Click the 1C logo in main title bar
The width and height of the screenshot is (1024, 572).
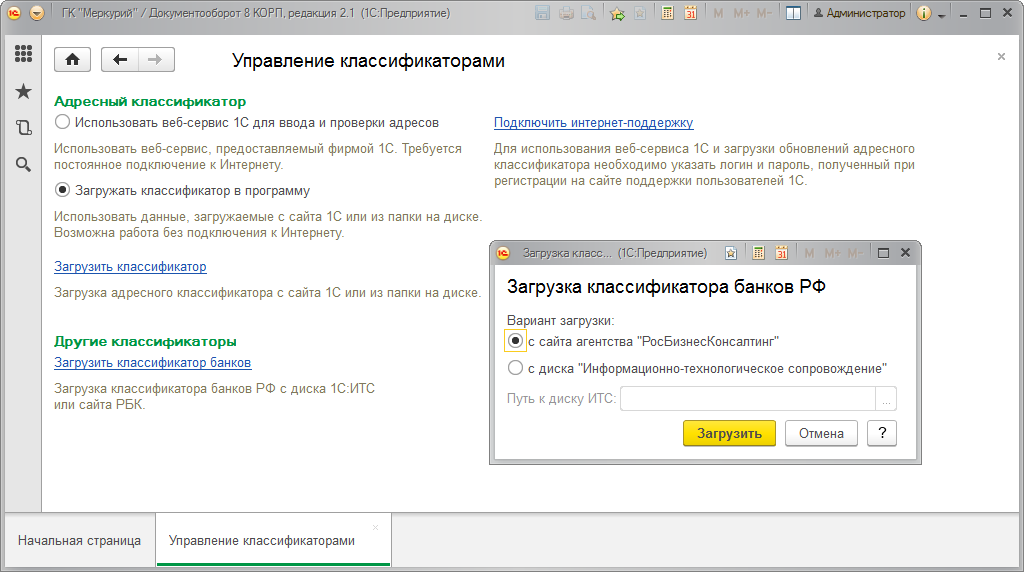click(14, 13)
